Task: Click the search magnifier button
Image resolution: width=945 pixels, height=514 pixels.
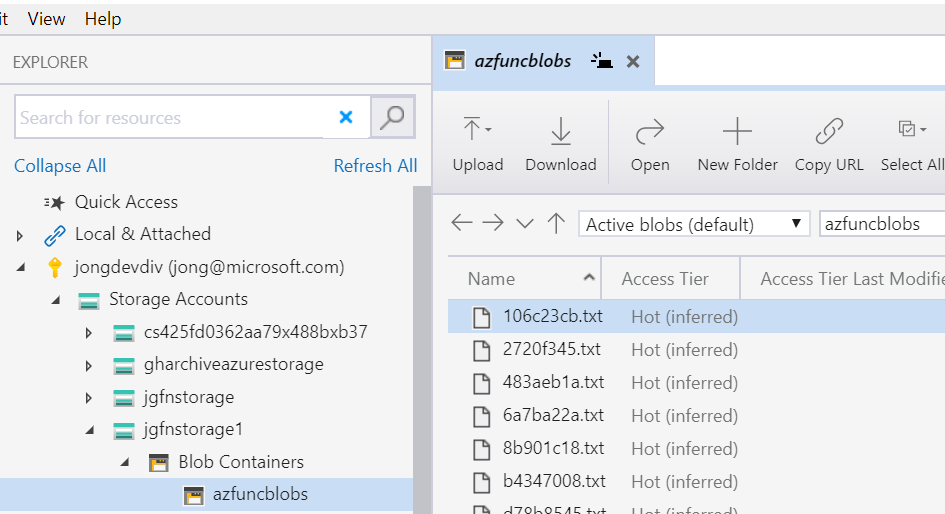Action: tap(393, 117)
